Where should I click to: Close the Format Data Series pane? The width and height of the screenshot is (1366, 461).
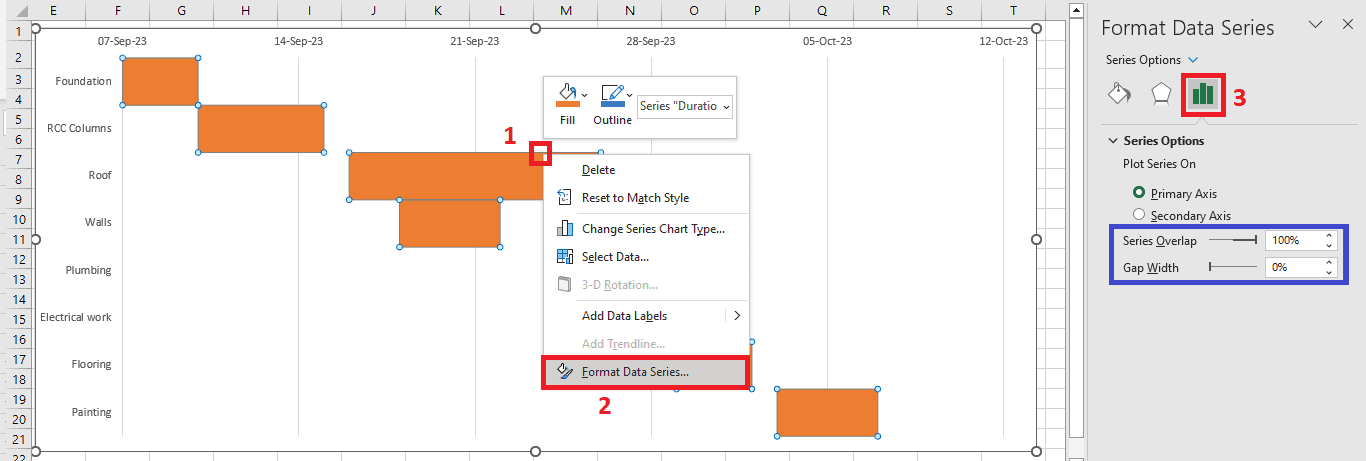[x=1347, y=25]
